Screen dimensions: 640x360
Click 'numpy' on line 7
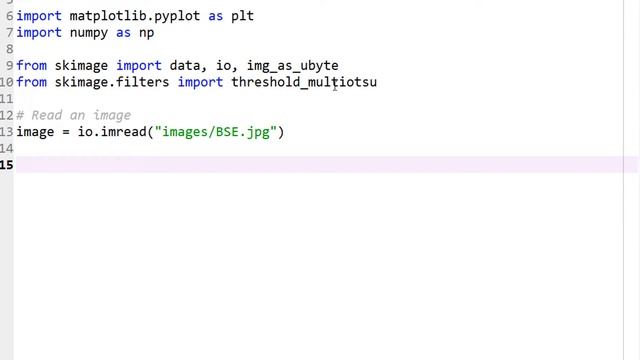tap(89, 33)
